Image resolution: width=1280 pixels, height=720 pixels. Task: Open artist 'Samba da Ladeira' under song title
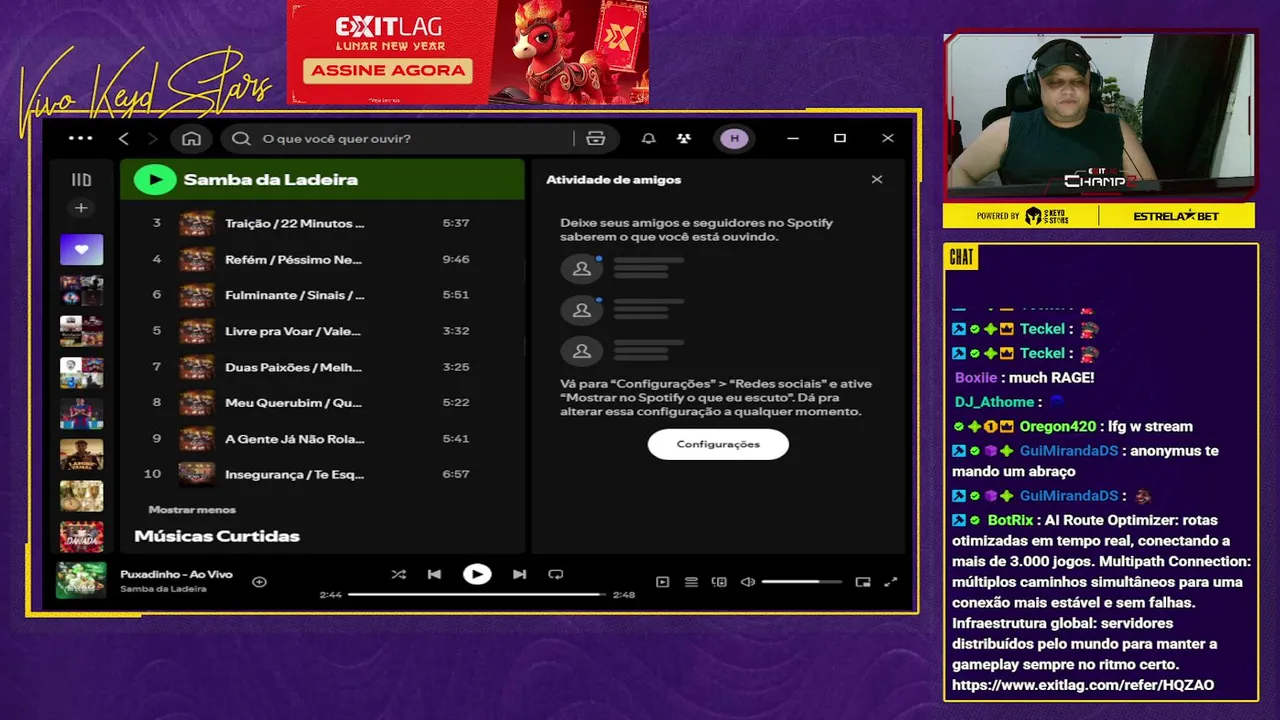(x=163, y=589)
